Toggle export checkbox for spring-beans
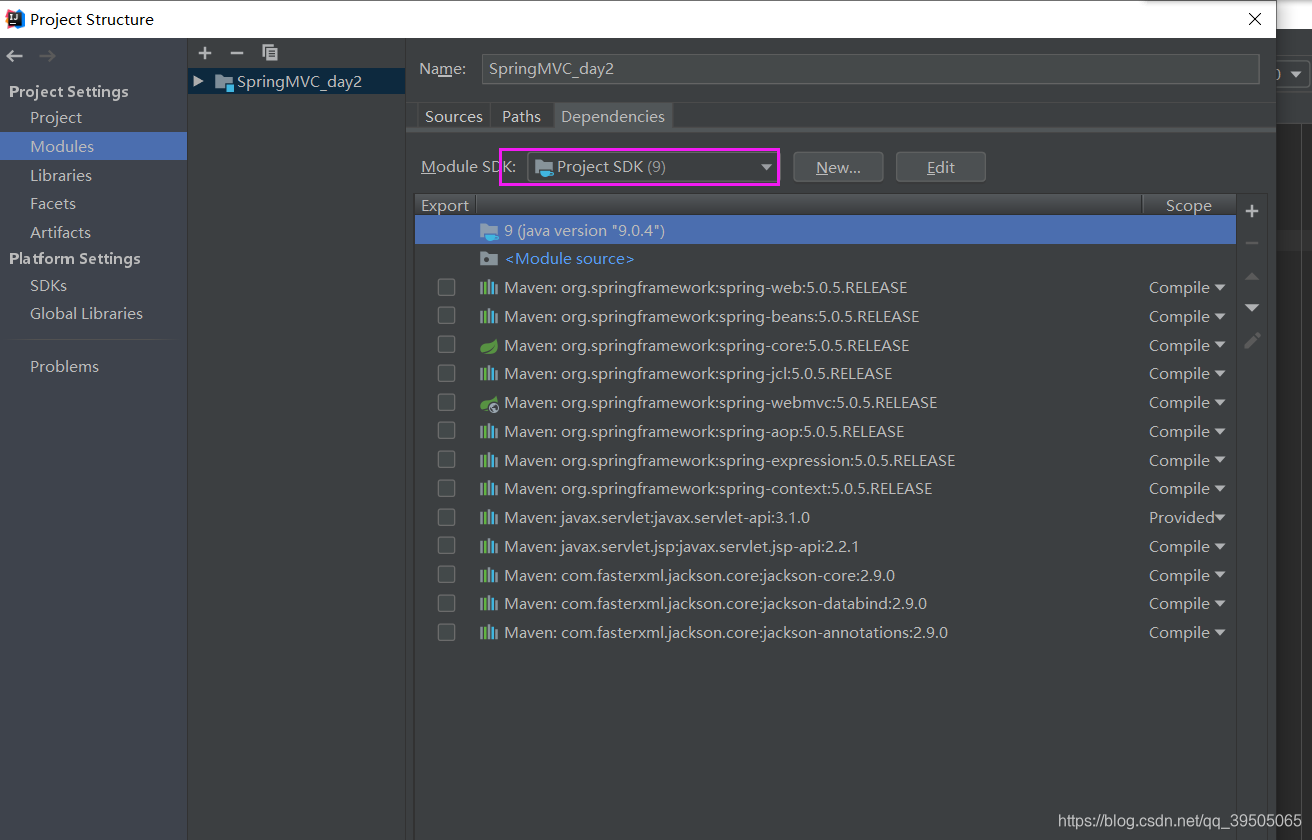 click(446, 316)
